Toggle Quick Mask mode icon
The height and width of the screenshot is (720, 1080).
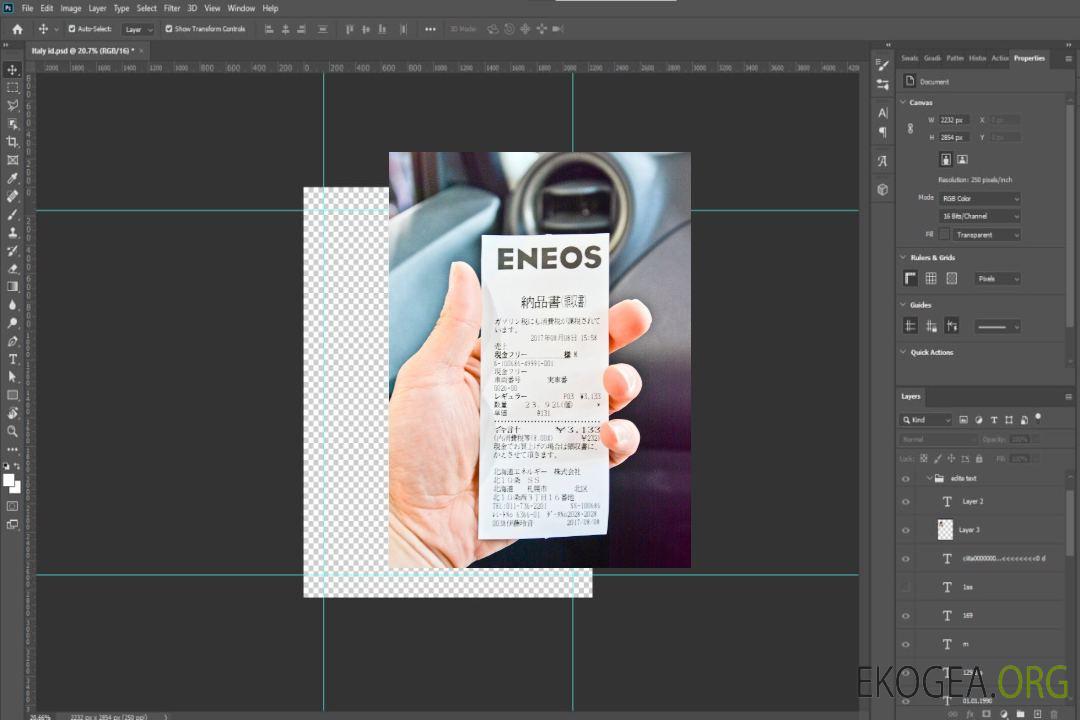coord(12,506)
